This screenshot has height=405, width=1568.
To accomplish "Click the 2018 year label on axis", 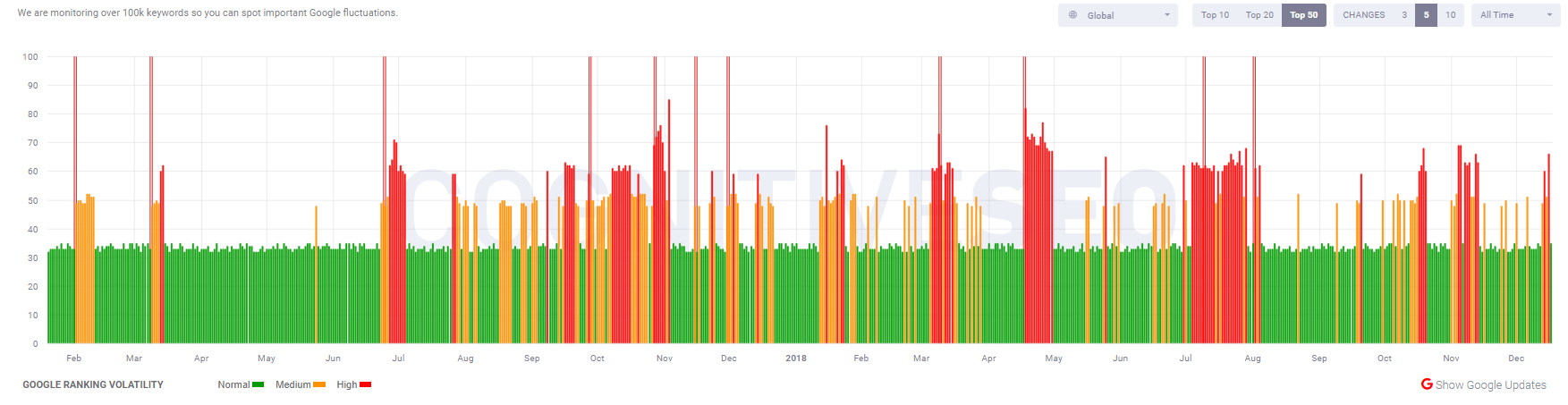I will click(x=796, y=359).
